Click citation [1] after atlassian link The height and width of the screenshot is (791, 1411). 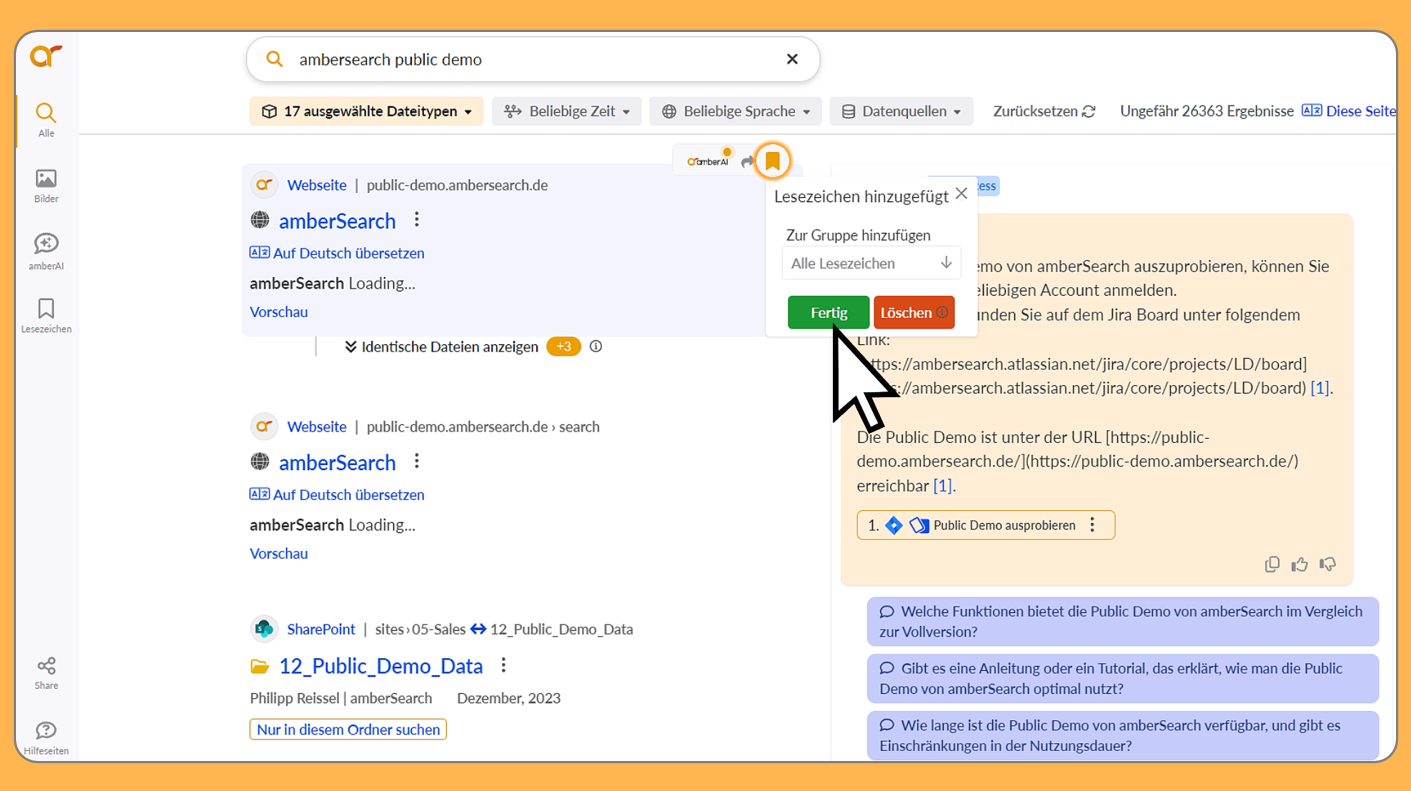[x=1320, y=388]
